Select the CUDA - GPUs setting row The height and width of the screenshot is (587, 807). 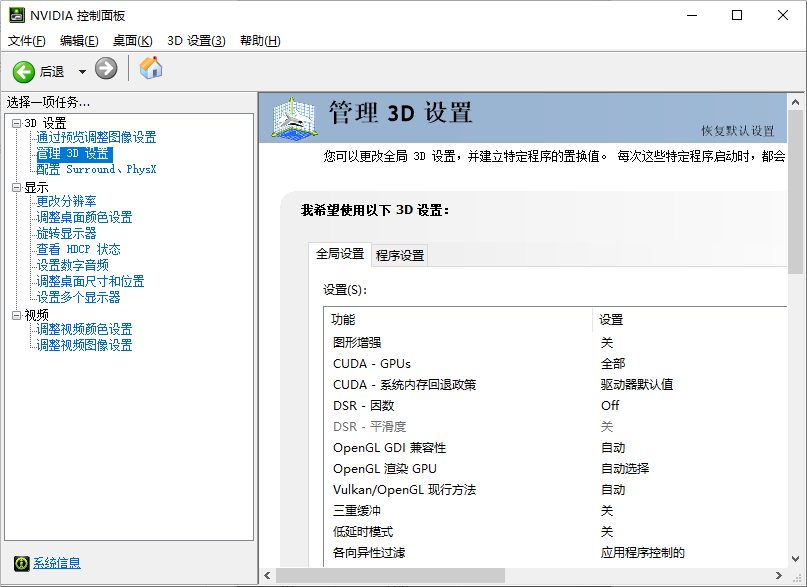point(372,363)
